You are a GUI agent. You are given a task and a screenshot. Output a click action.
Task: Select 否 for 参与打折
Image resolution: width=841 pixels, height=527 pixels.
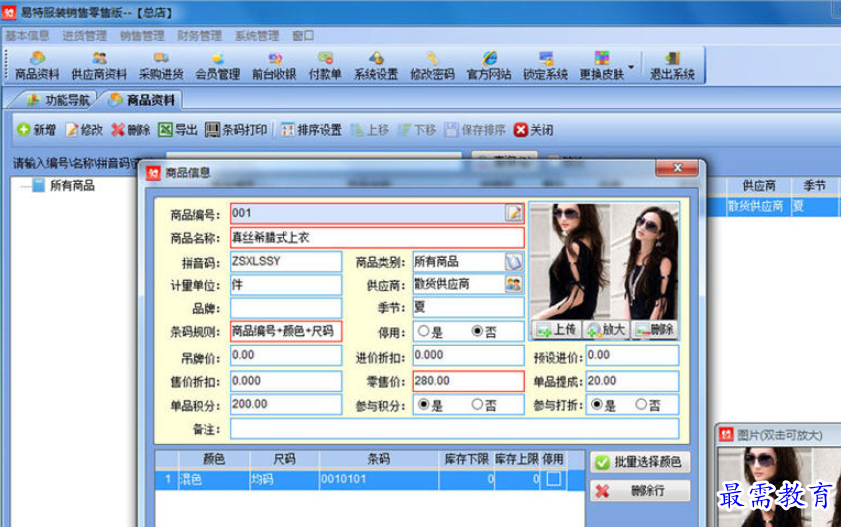(640, 405)
